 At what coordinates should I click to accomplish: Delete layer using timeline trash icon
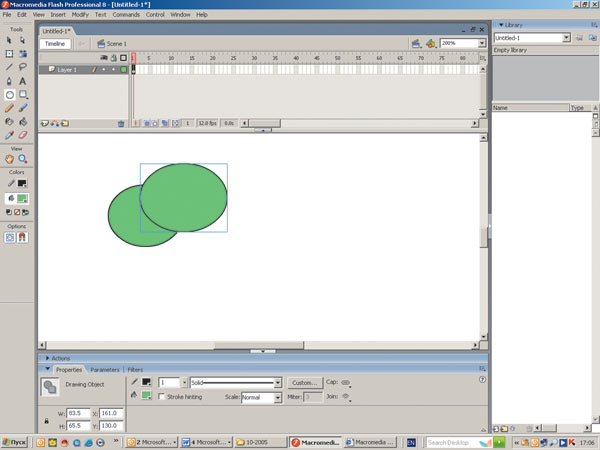(x=121, y=123)
